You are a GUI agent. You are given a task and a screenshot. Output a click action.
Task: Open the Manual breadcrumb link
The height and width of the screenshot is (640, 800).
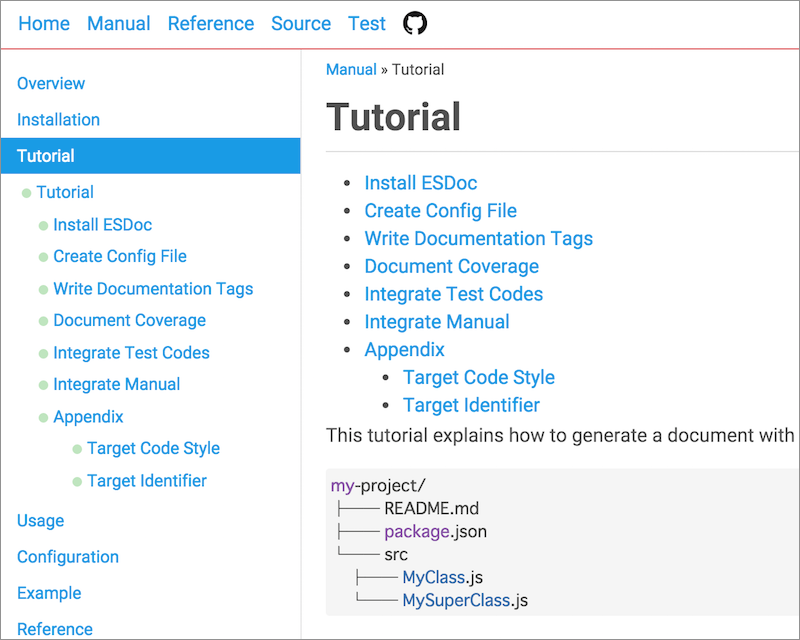(x=351, y=69)
